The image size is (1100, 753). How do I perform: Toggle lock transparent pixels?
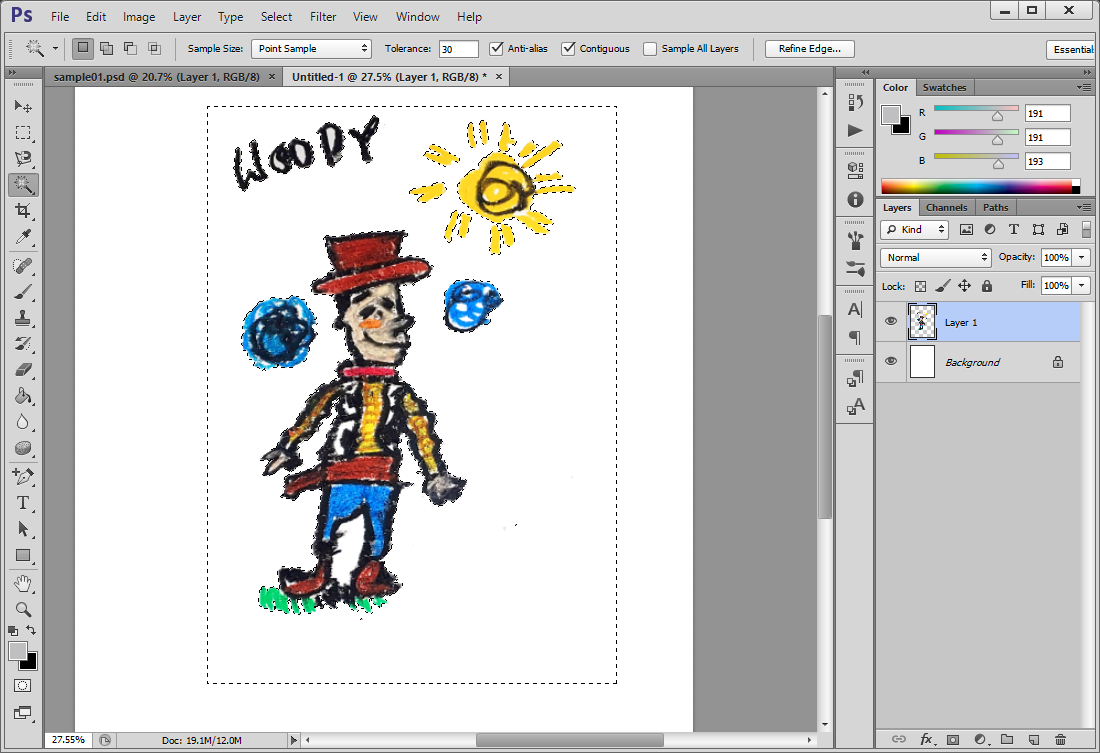(920, 286)
